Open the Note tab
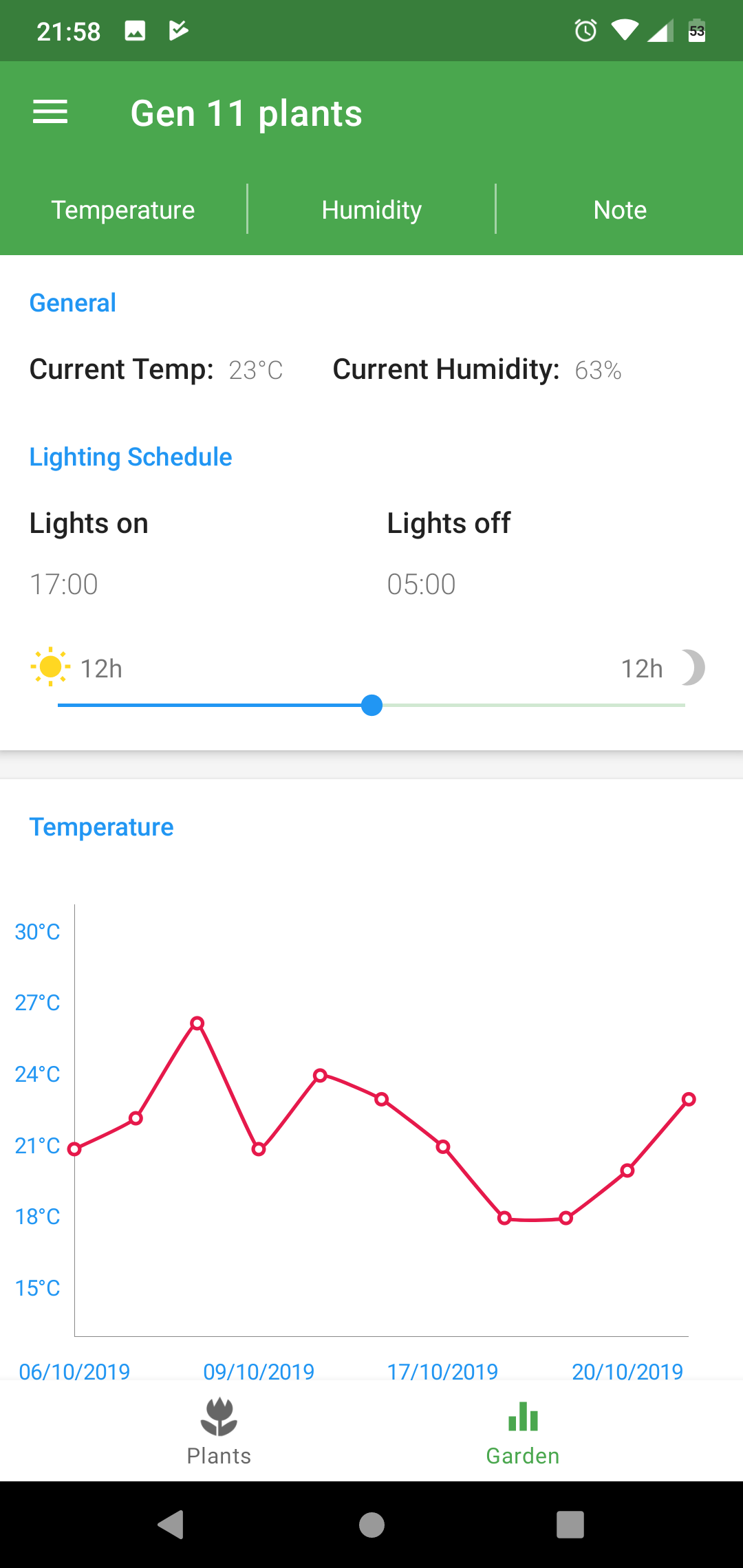 [620, 210]
